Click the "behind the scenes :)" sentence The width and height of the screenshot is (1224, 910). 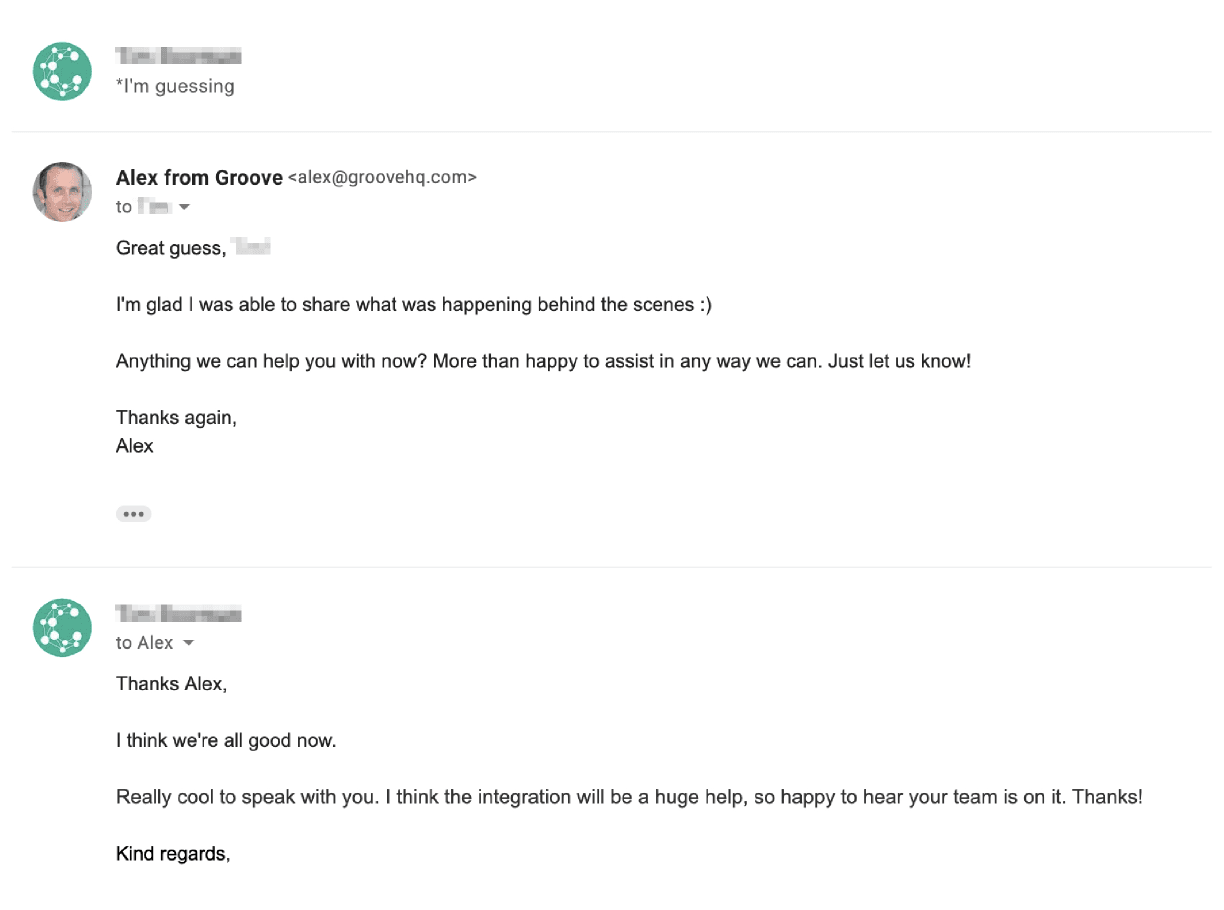point(413,305)
